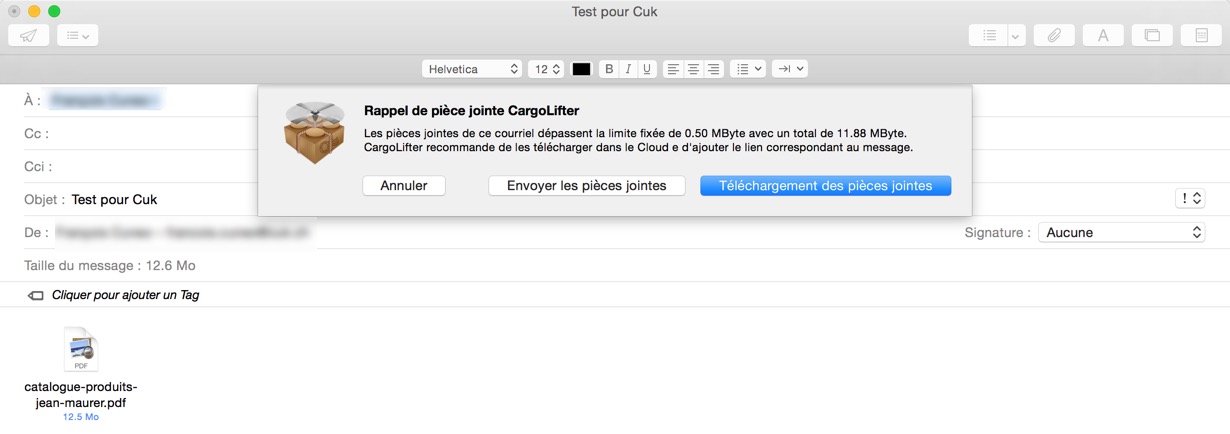The height and width of the screenshot is (434, 1230).
Task: Open the photo browser icon
Action: 1152,35
